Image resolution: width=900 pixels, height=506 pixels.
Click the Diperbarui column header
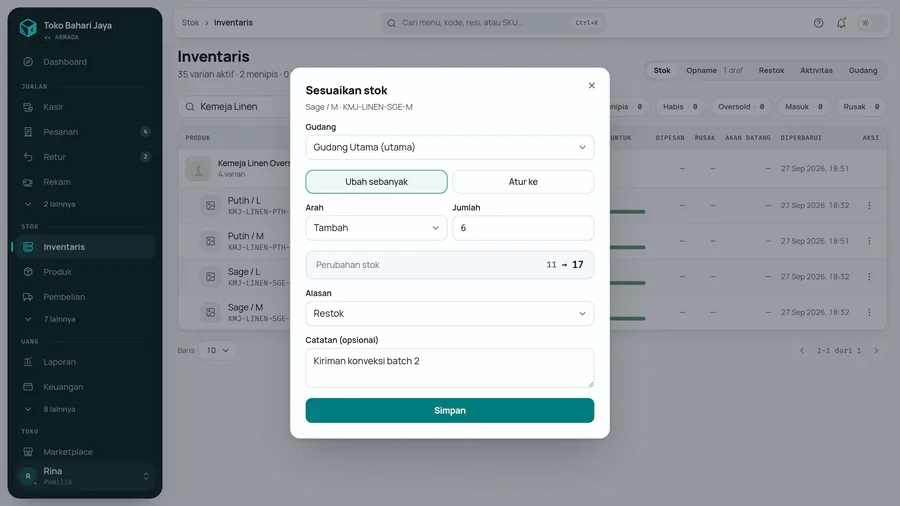801,138
